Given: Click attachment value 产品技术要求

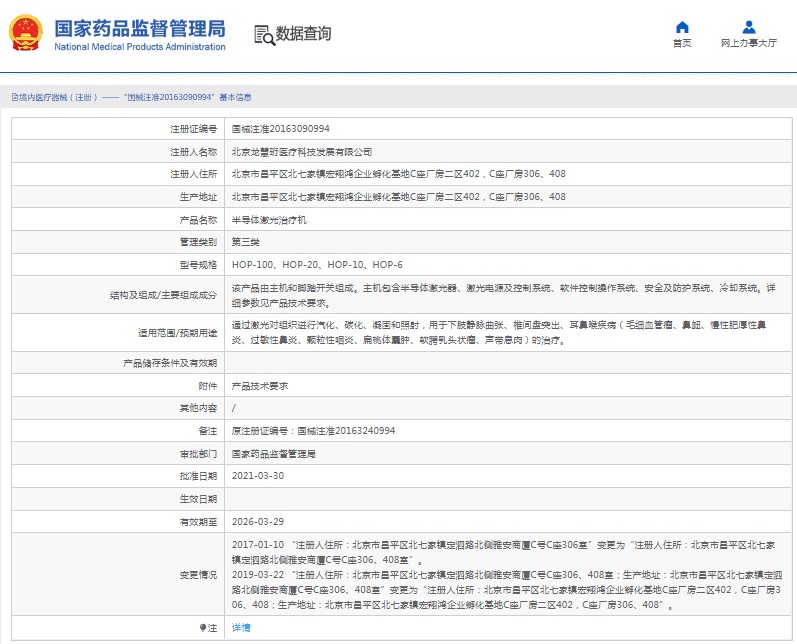Looking at the screenshot, I should click(260, 386).
